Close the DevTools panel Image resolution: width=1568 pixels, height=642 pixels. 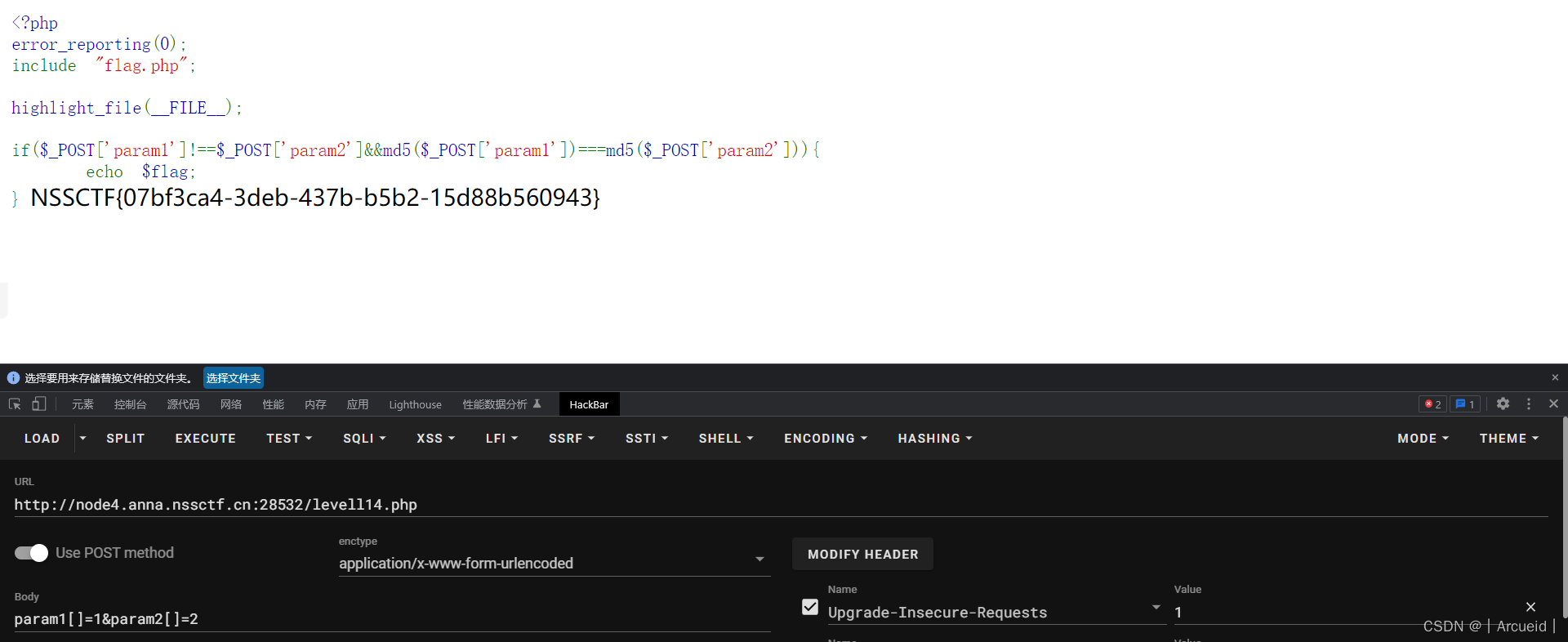tap(1553, 403)
